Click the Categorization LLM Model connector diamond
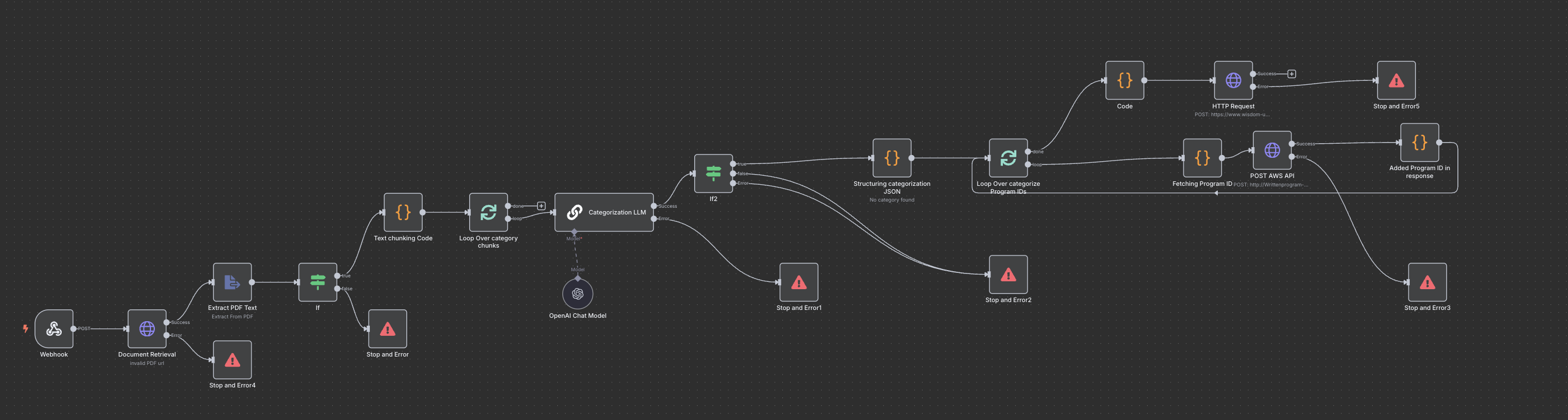Screen dimensions: 1568x420 [574, 232]
